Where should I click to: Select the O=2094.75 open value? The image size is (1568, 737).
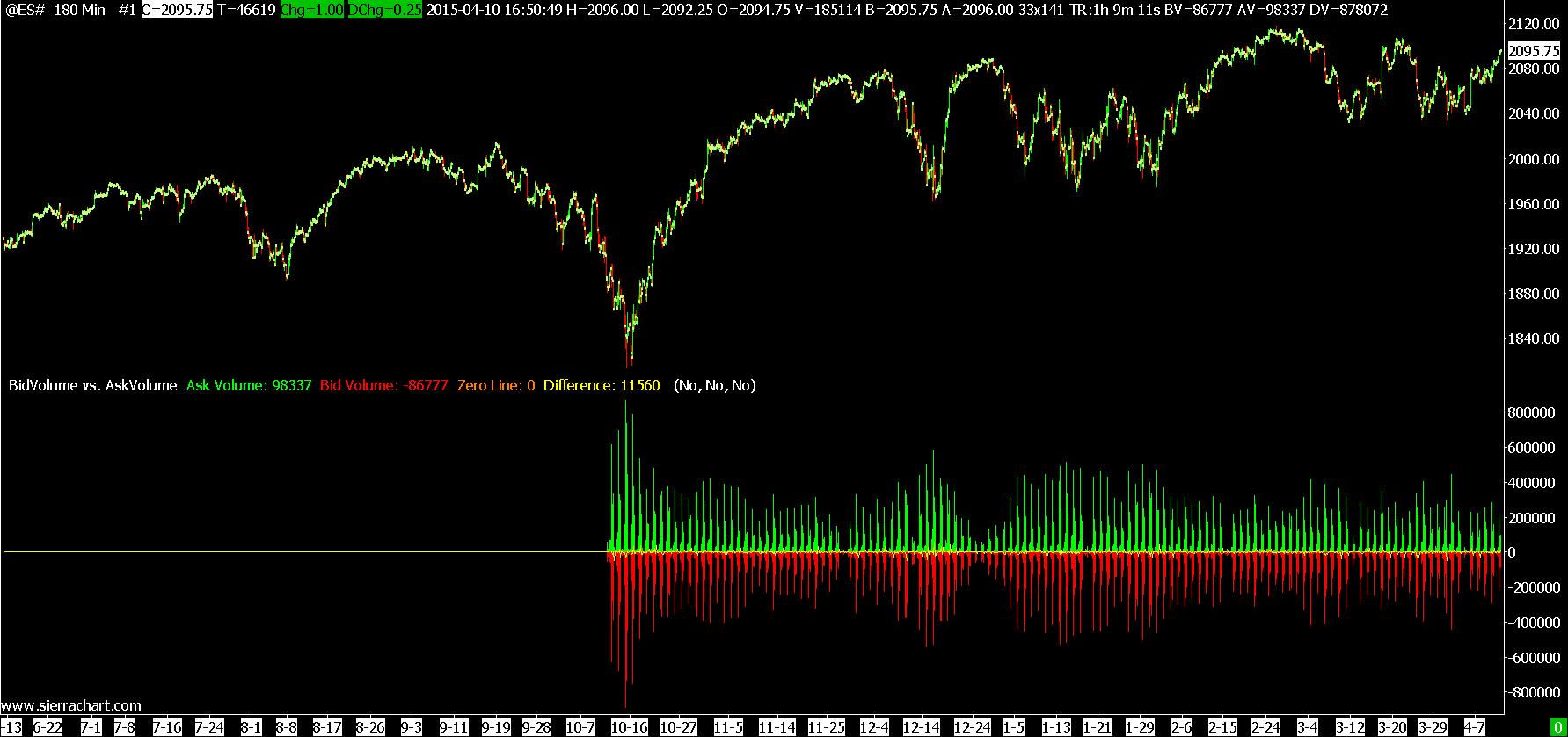(x=748, y=10)
